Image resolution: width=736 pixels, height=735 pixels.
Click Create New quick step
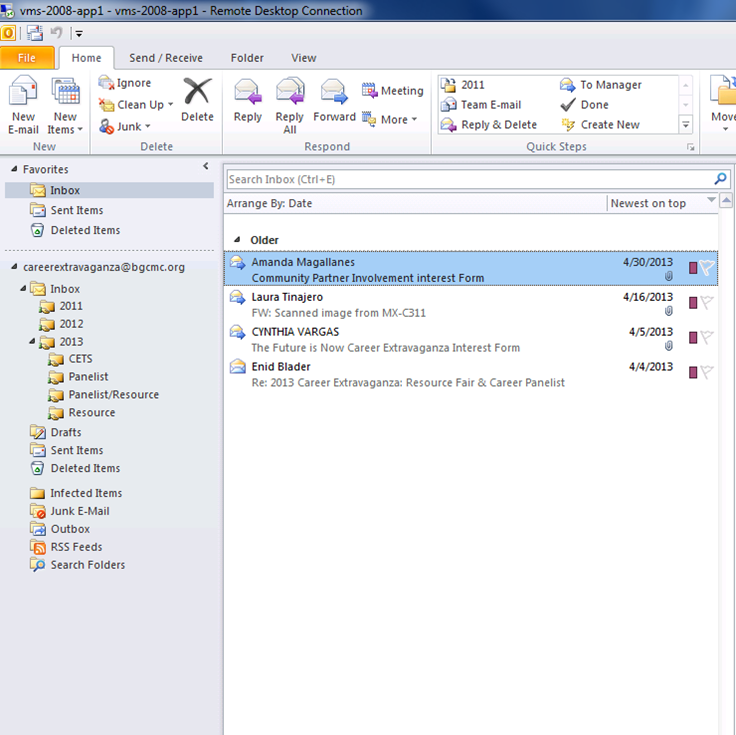600,125
